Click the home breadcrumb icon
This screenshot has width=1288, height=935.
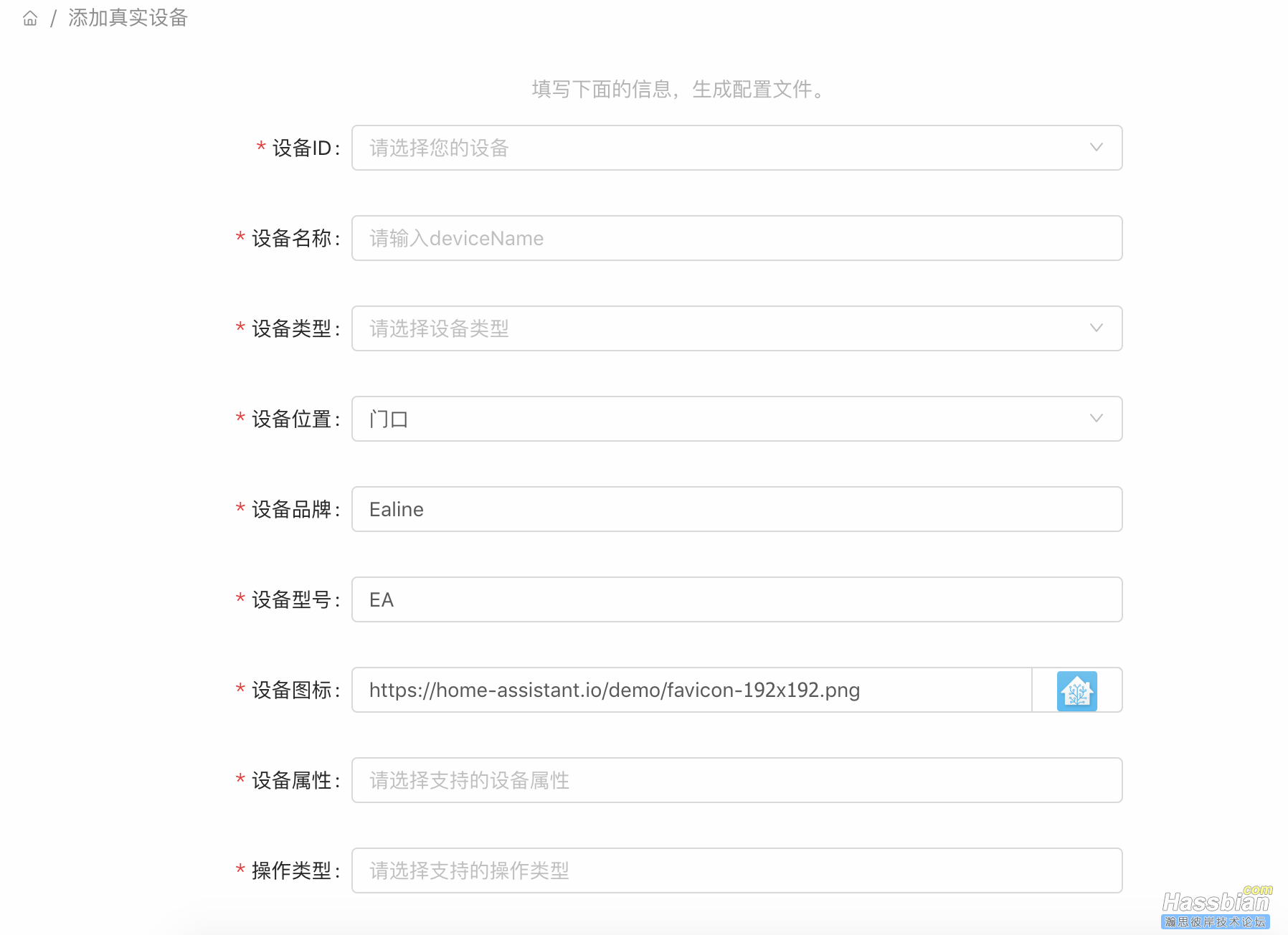tap(30, 18)
